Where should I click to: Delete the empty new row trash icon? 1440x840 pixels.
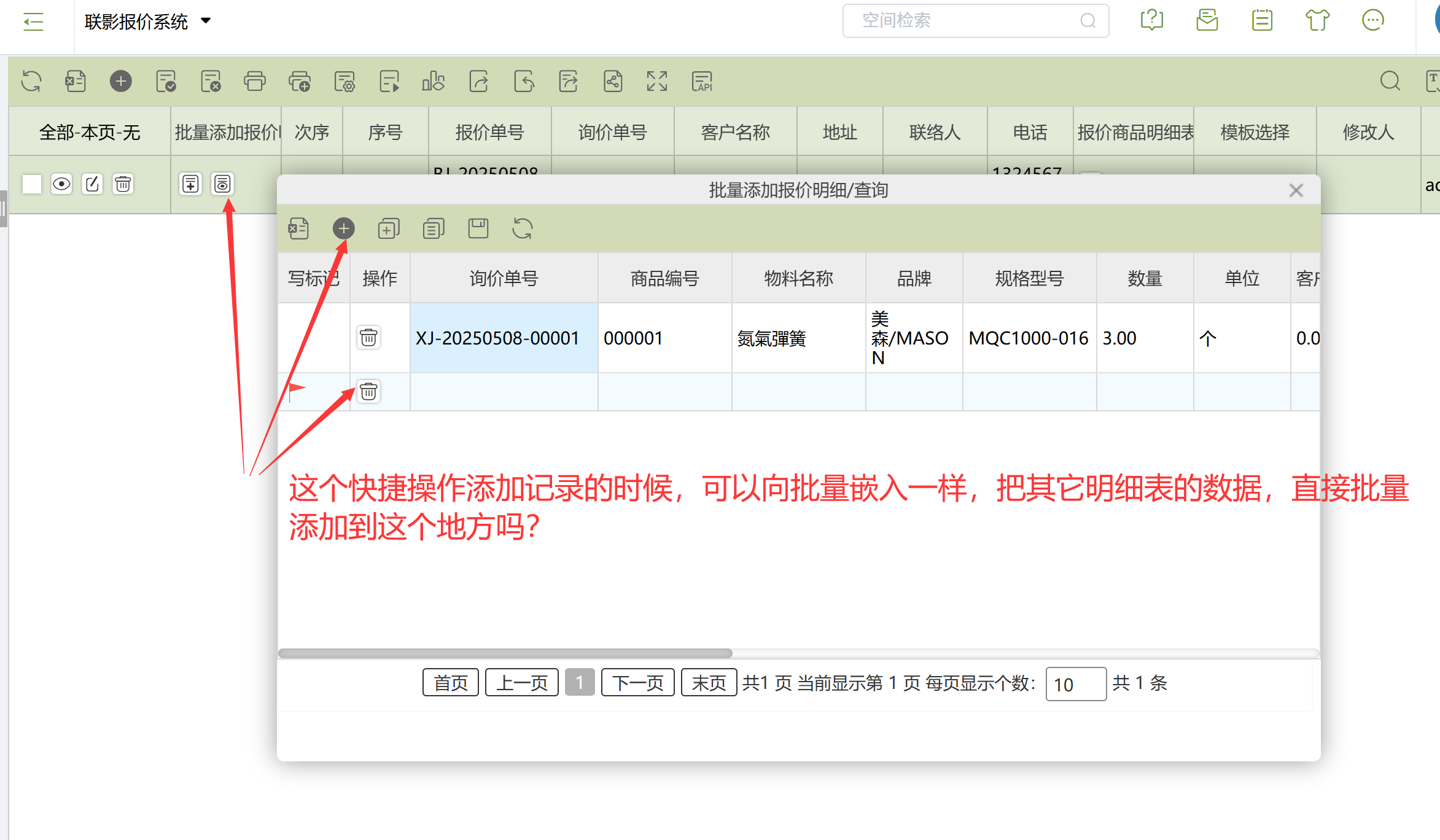[x=368, y=392]
